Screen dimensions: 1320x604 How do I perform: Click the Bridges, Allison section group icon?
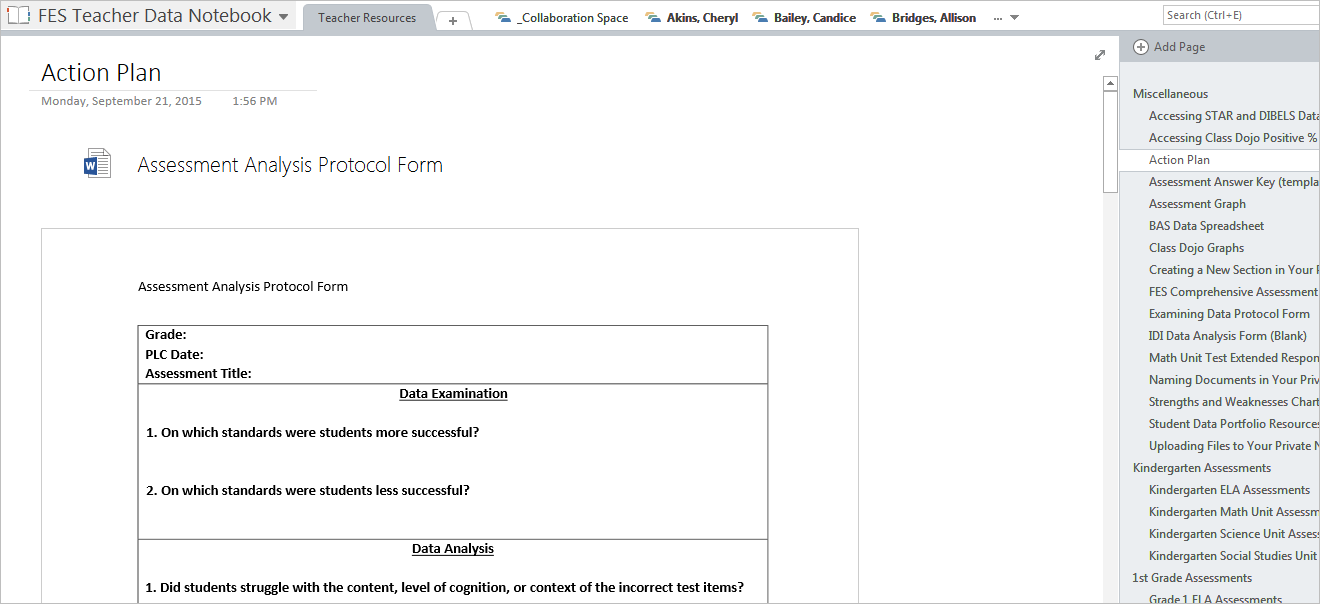coord(878,18)
